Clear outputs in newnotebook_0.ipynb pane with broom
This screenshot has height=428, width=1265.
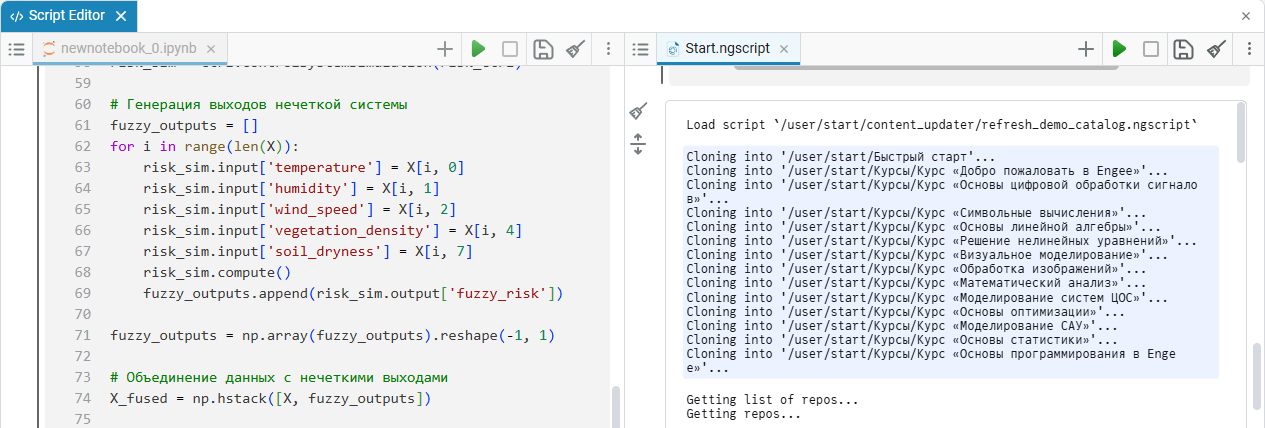click(x=575, y=48)
